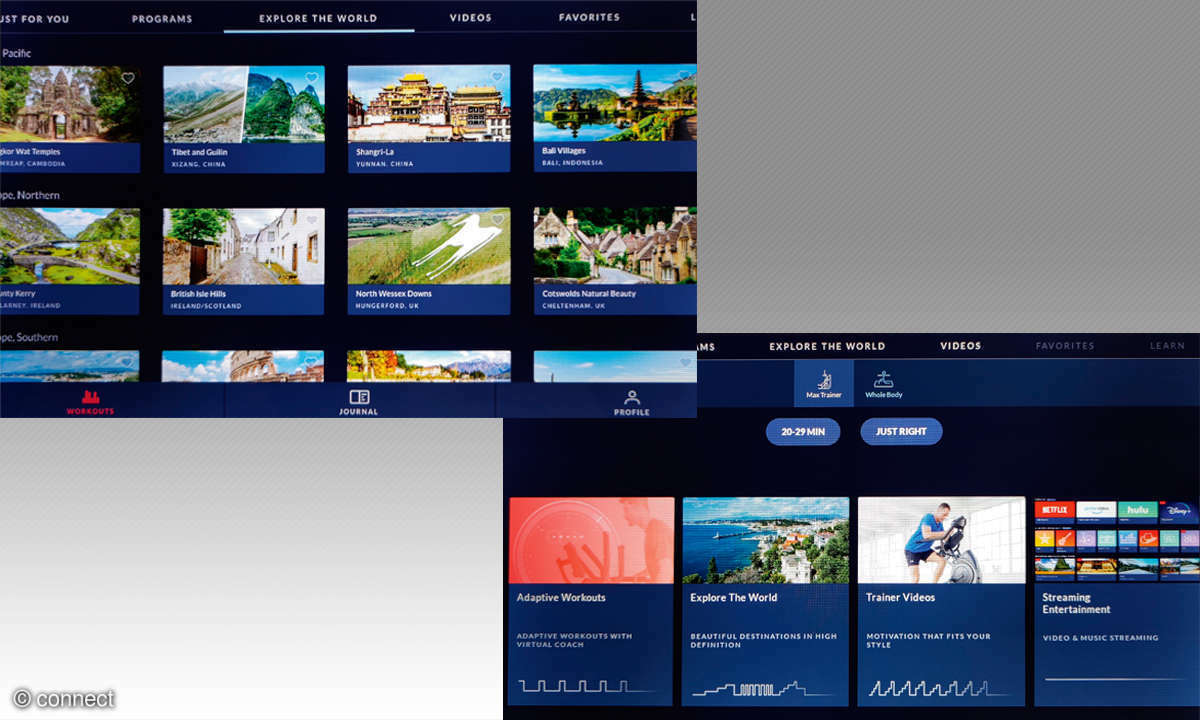The width and height of the screenshot is (1200, 720).
Task: Switch to the Learn tab
Action: (1167, 346)
